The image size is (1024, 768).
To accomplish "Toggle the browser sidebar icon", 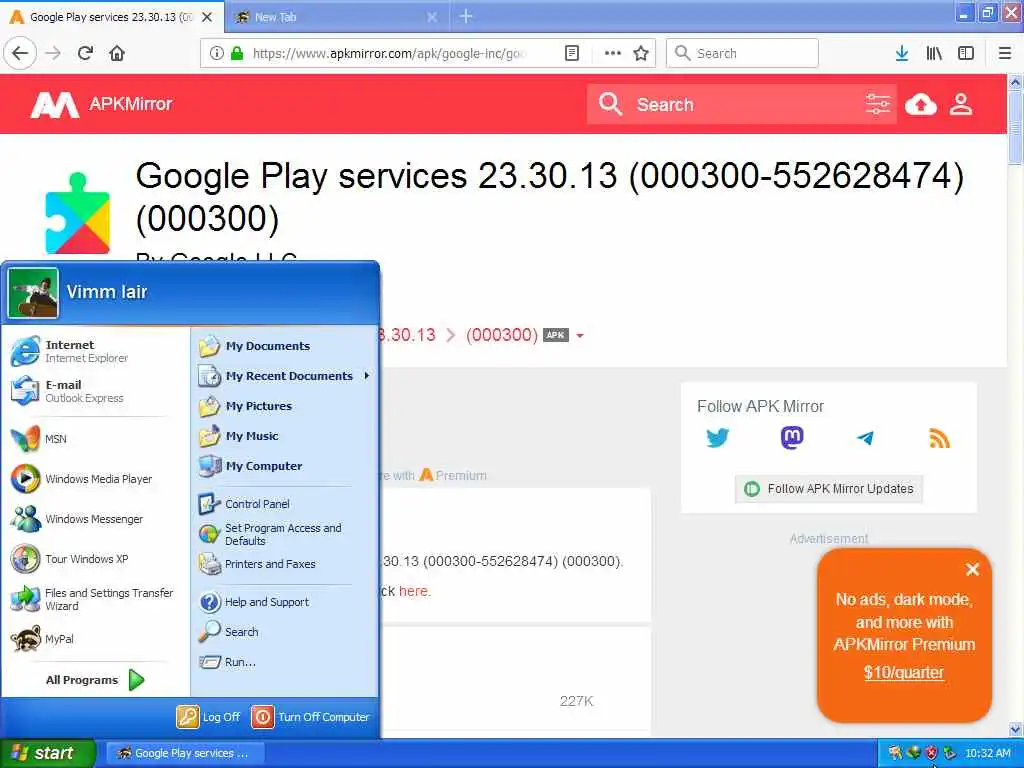I will pos(966,54).
